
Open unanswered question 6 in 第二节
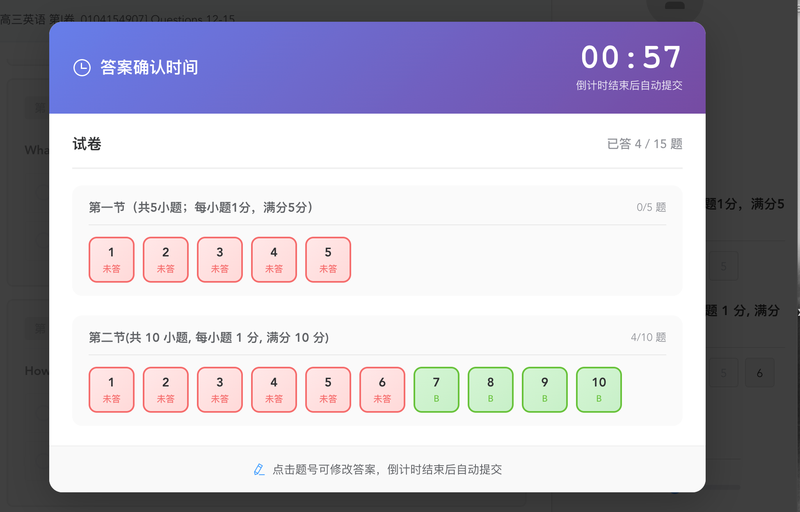coord(382,390)
